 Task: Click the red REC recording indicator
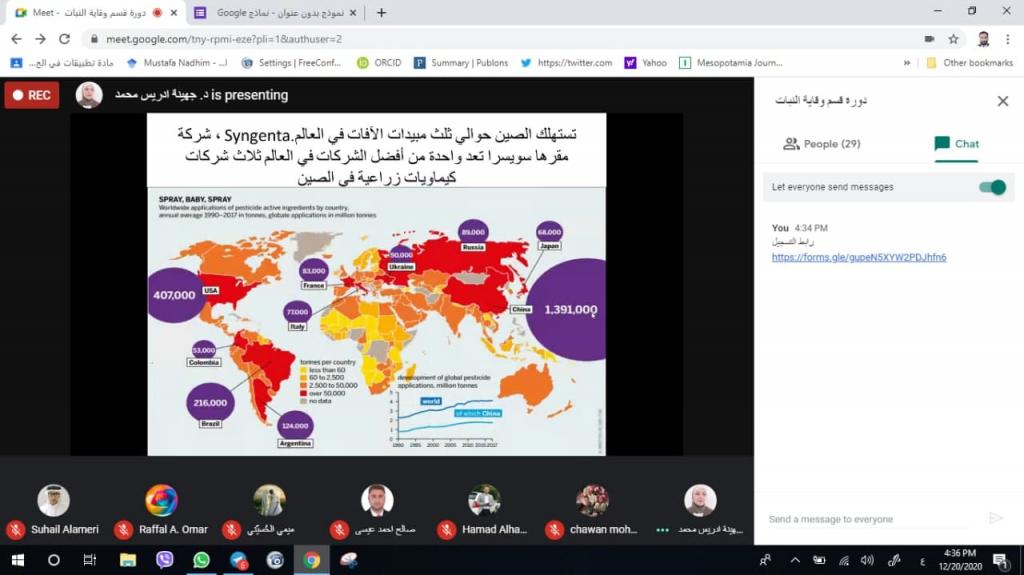tap(31, 95)
